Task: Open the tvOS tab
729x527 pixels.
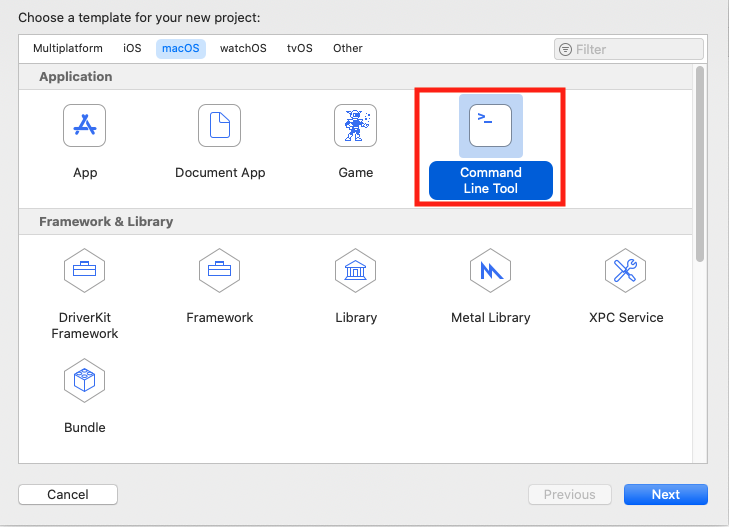Action: point(300,48)
